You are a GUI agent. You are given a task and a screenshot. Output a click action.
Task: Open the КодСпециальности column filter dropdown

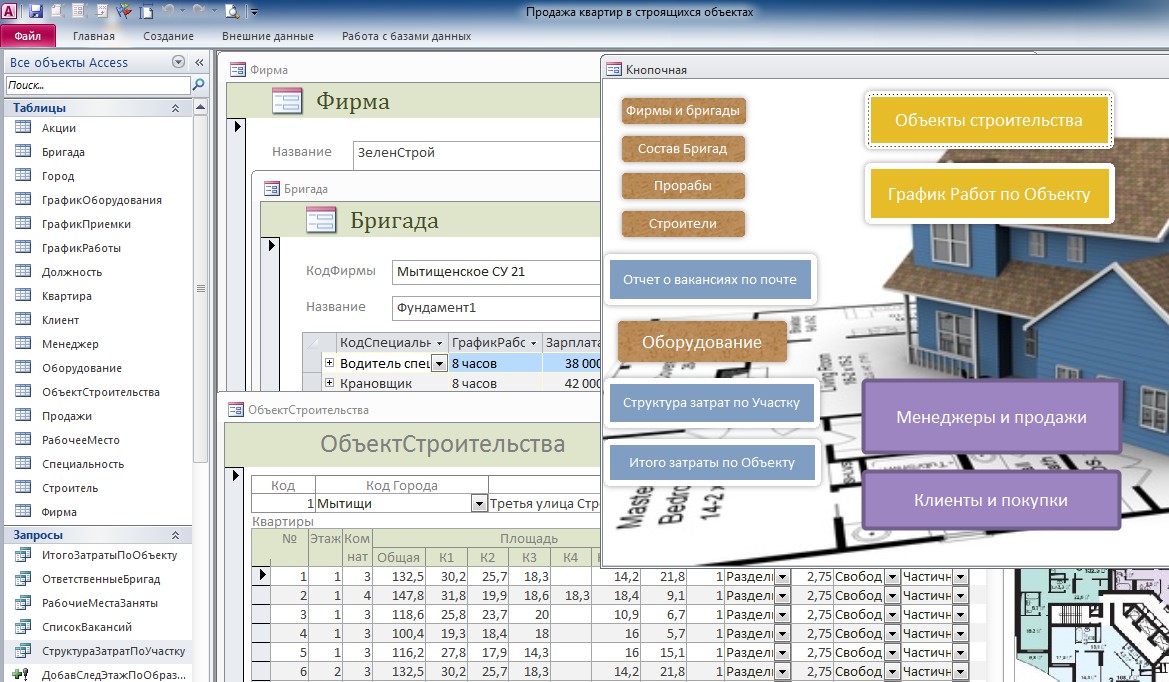tap(437, 342)
